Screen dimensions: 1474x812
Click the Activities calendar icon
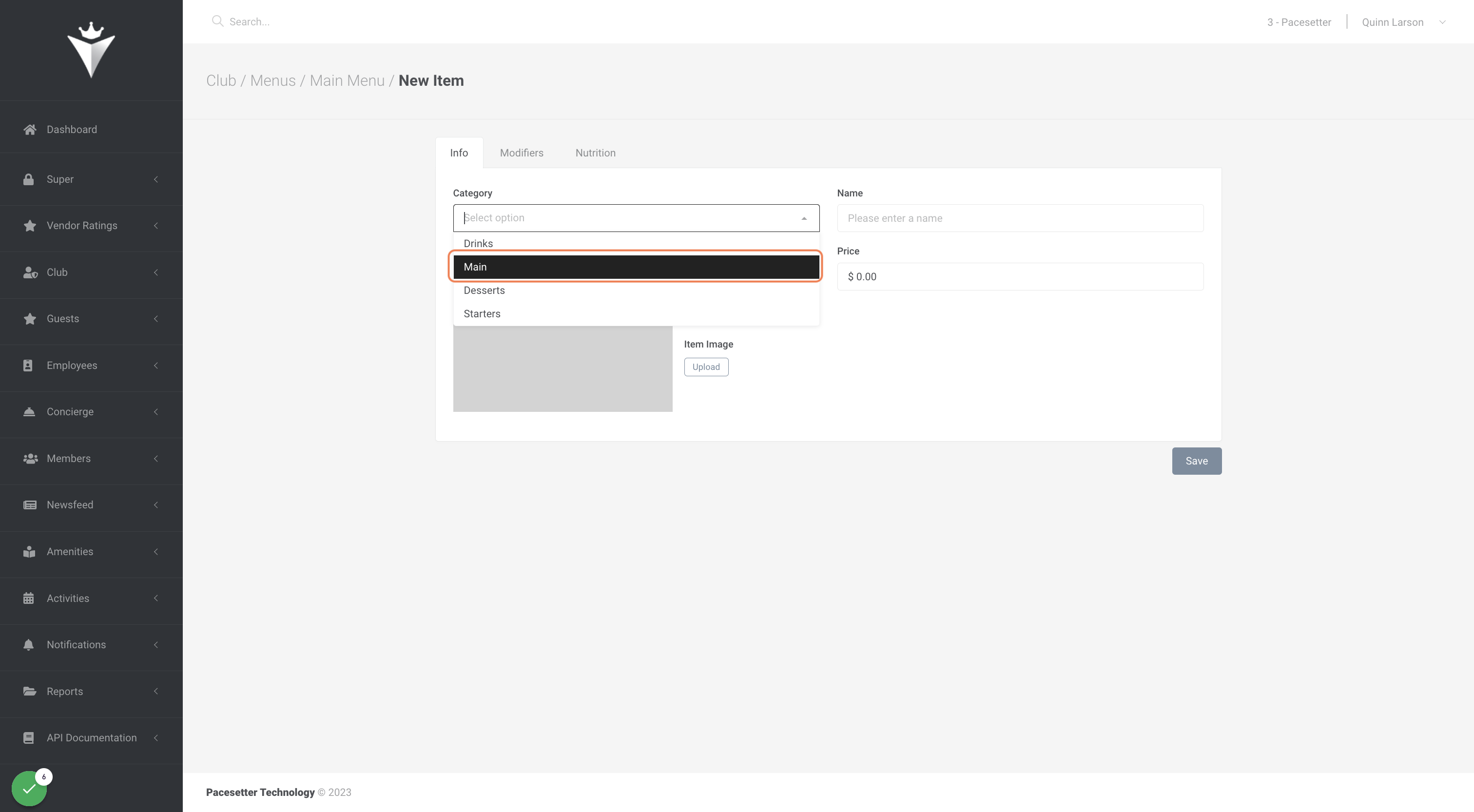29,599
